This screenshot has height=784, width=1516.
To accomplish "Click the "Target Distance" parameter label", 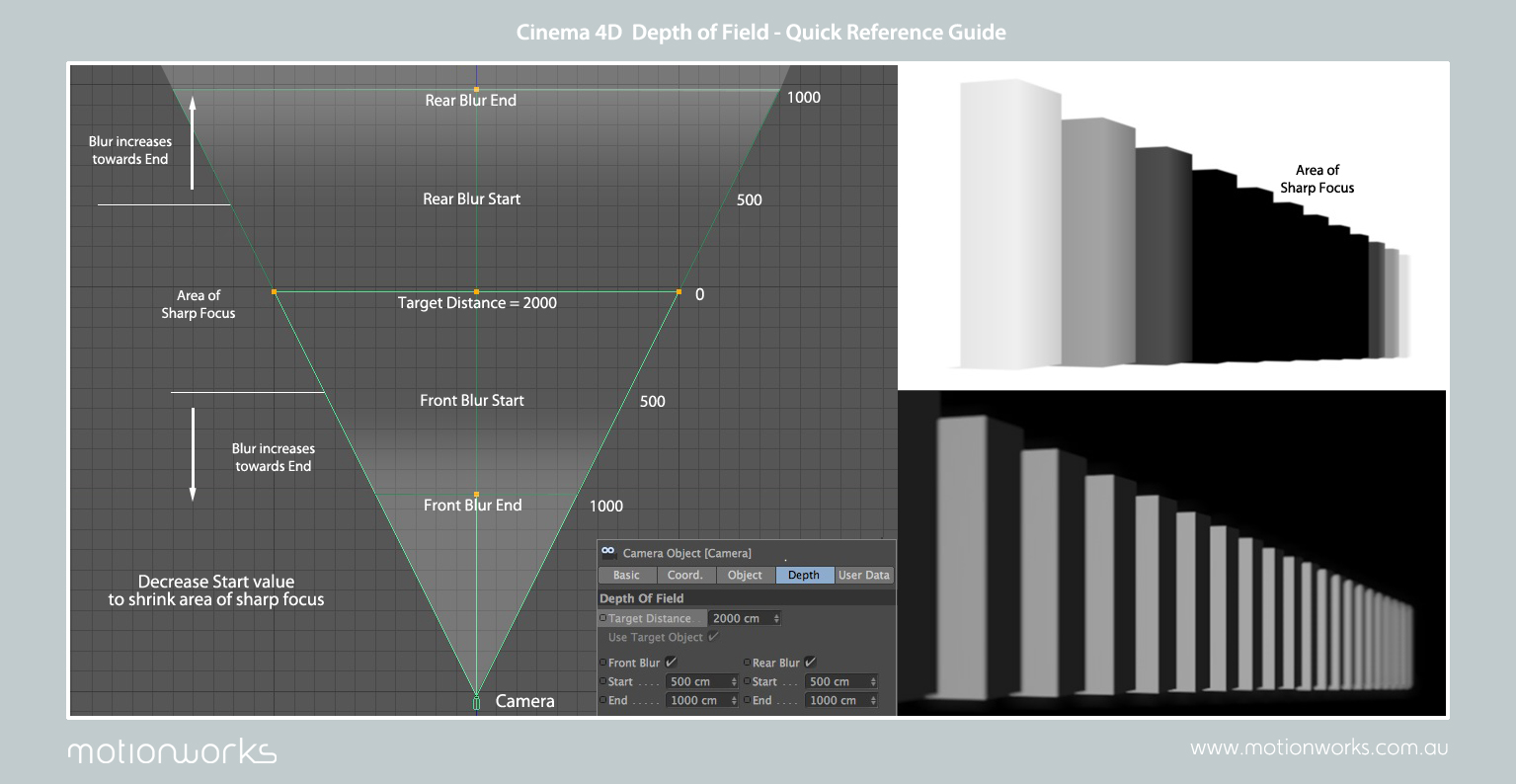I will click(650, 618).
